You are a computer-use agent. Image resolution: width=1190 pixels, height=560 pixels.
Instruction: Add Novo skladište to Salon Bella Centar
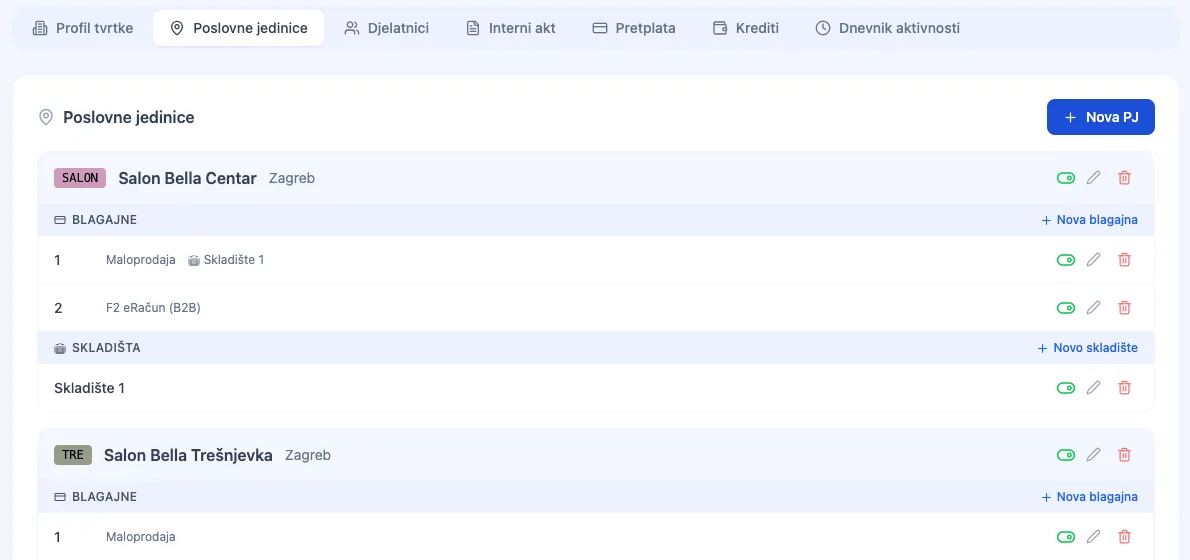coord(1087,348)
